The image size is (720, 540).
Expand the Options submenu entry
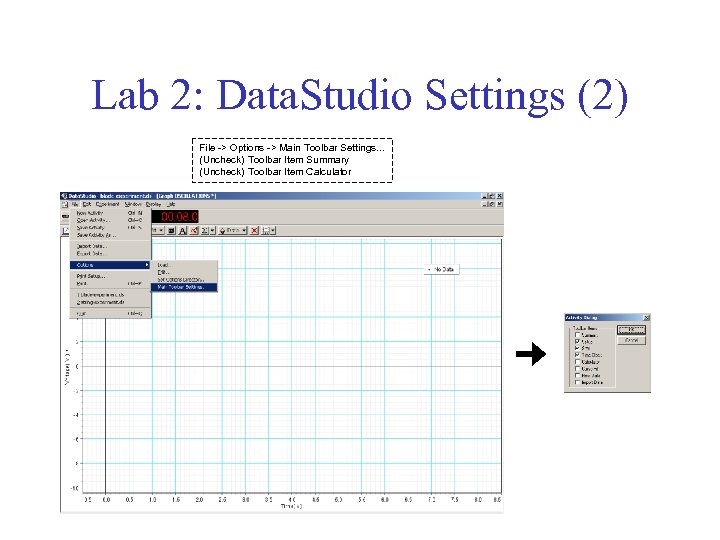[110, 265]
